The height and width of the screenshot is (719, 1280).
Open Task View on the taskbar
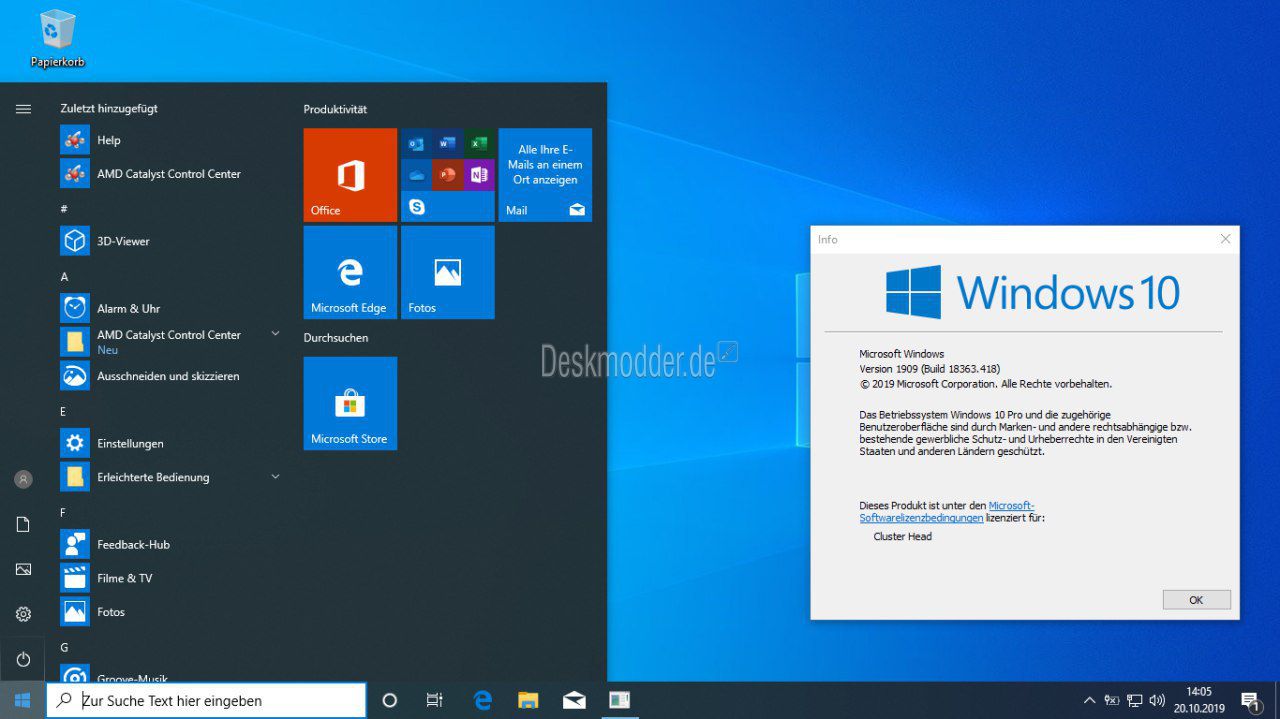point(435,700)
